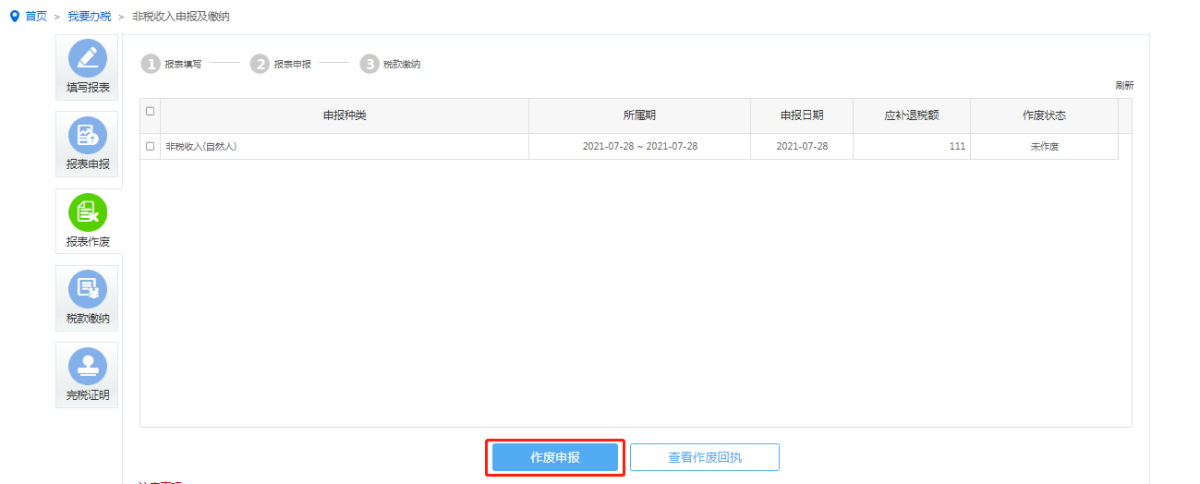The height and width of the screenshot is (484, 1200).
Task: Select the 报表申报 sidebar icon
Action: [87, 135]
